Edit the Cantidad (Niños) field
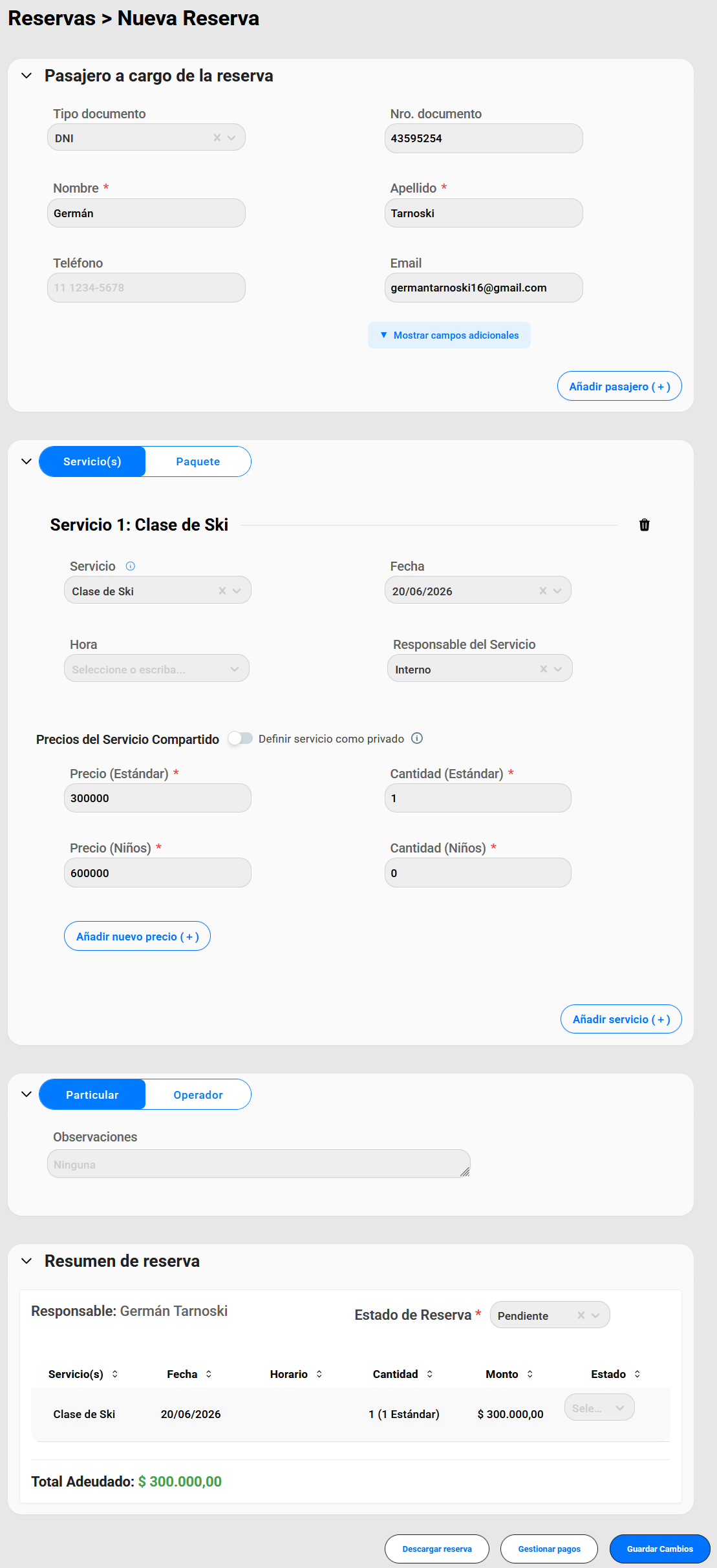 tap(478, 873)
